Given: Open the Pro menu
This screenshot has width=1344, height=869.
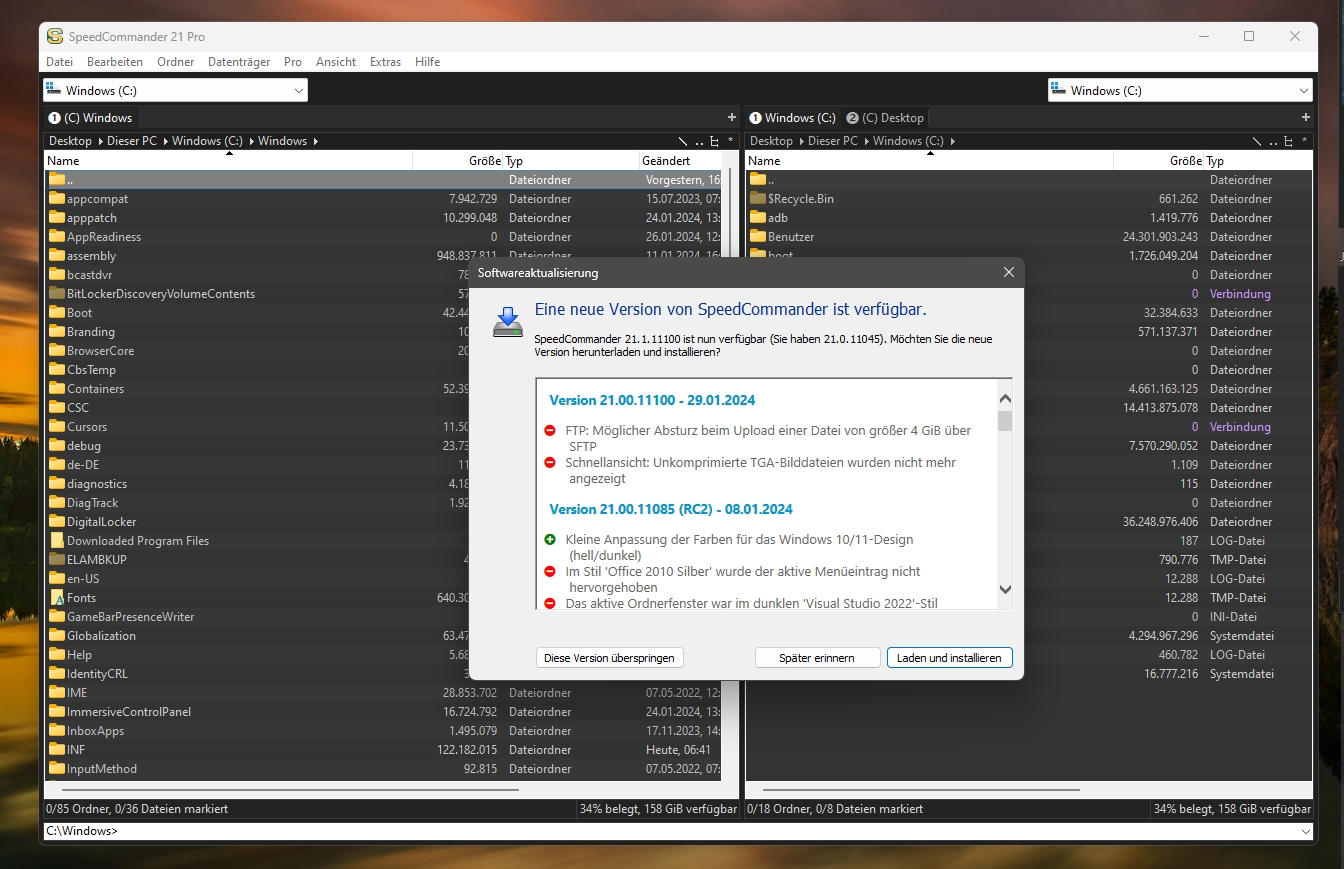Looking at the screenshot, I should [x=293, y=62].
